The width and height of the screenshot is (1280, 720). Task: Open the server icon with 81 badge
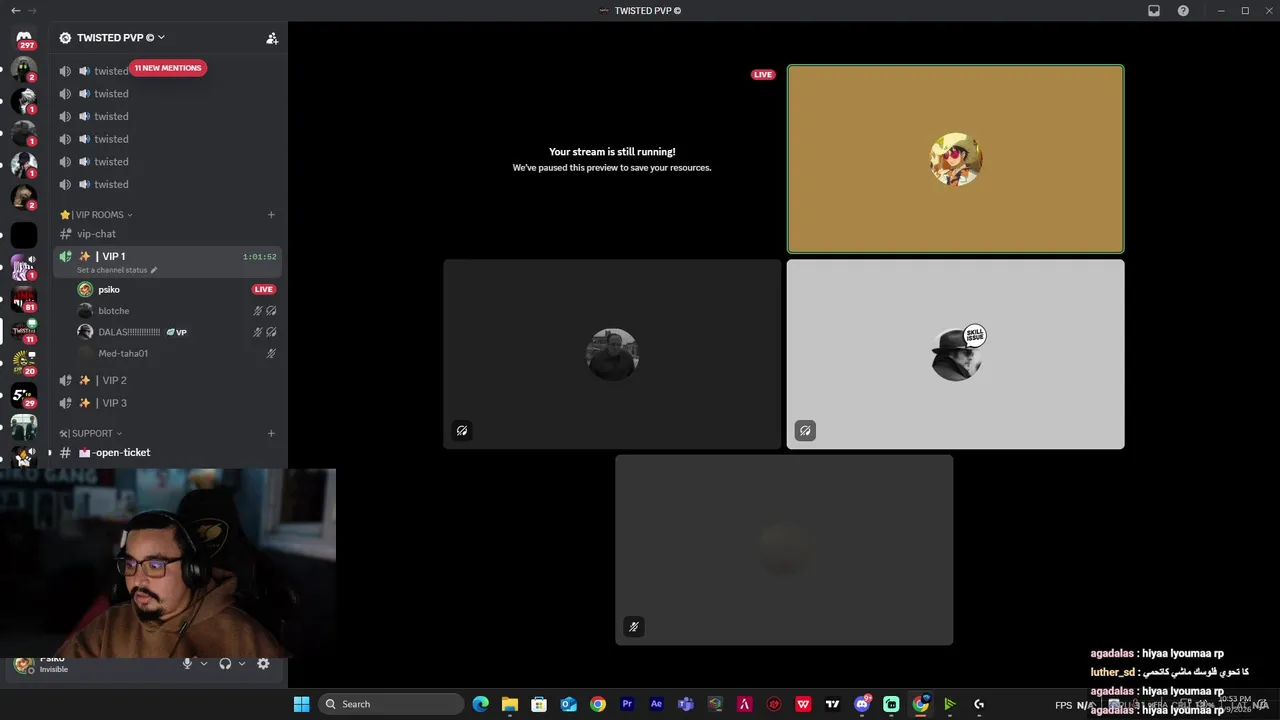(24, 299)
